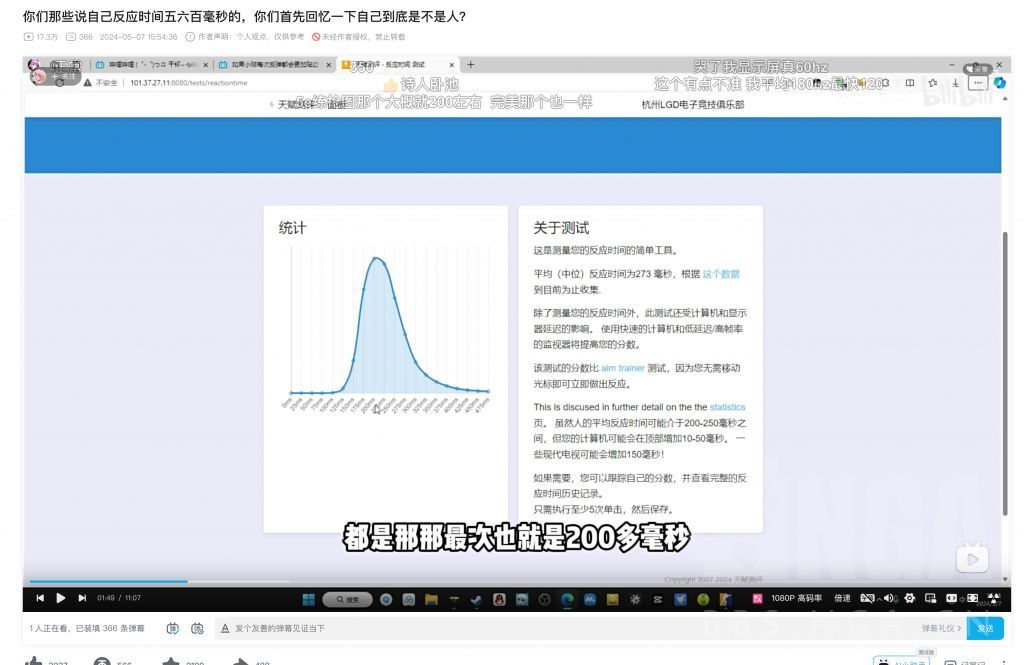Screen dimensions: 1024x665
Task: Open the player settings gear icon
Action: click(x=909, y=598)
